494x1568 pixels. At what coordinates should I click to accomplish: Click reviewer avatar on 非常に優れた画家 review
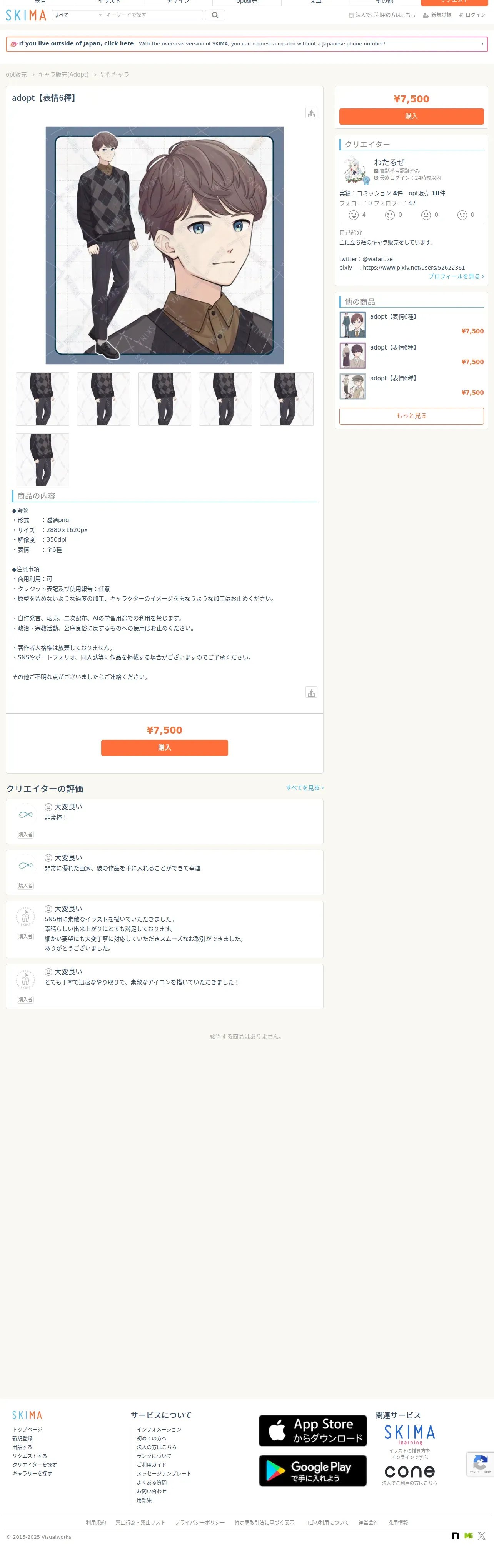coord(25,866)
